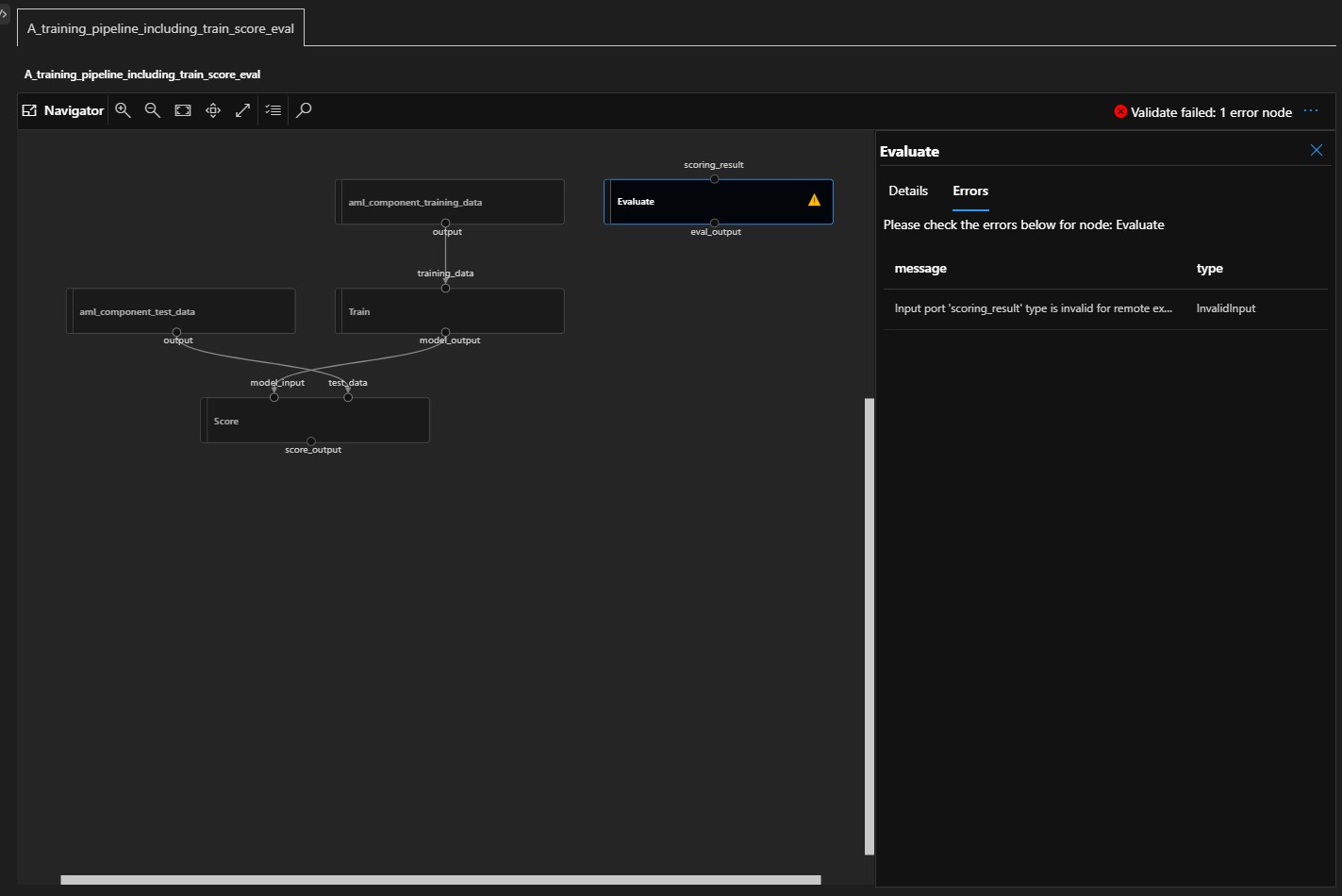The width and height of the screenshot is (1342, 896).
Task: Toggle the Navigator panel
Action: 62,110
